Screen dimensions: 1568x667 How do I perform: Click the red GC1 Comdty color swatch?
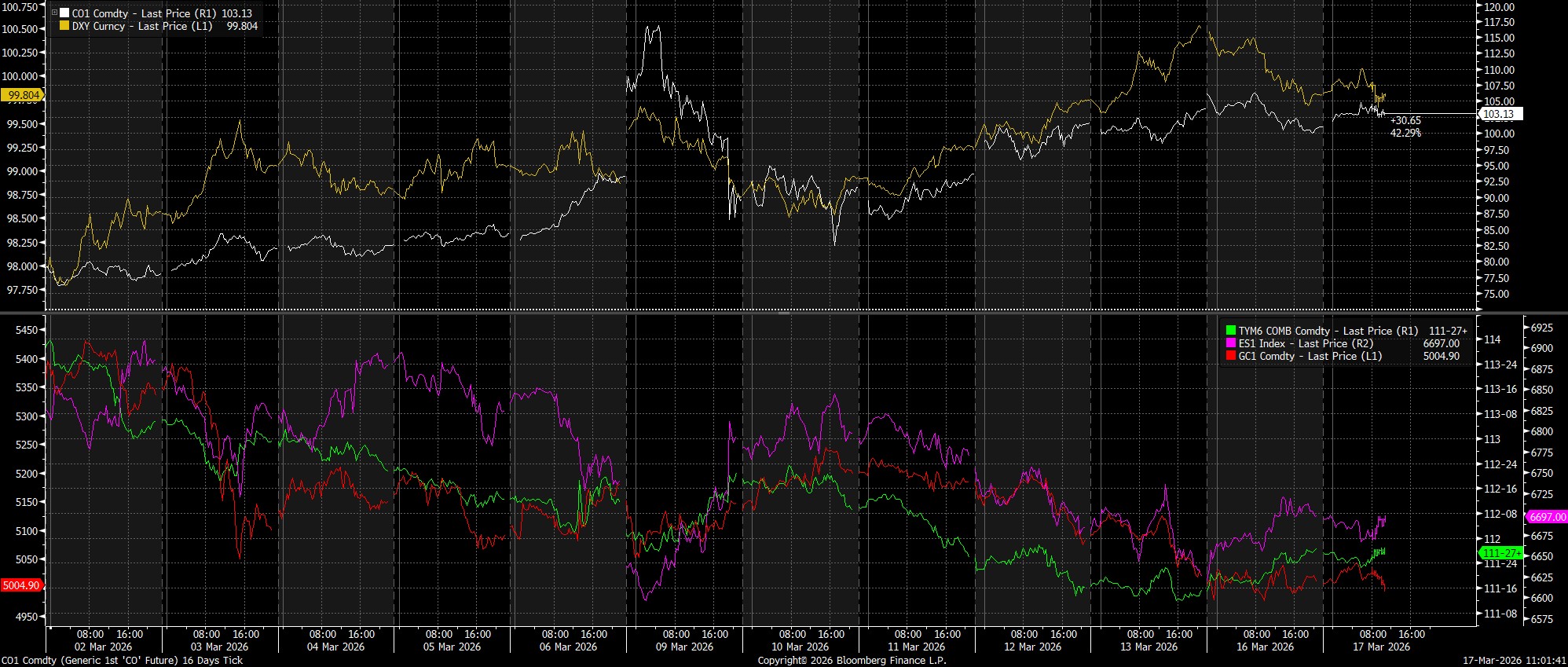tap(1231, 356)
